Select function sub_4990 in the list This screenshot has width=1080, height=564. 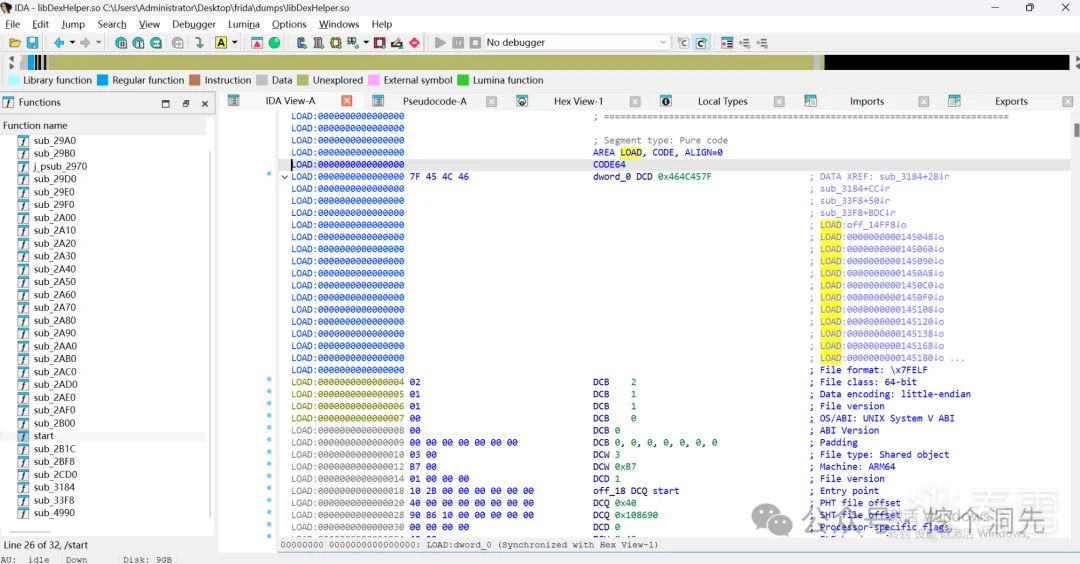(x=54, y=513)
